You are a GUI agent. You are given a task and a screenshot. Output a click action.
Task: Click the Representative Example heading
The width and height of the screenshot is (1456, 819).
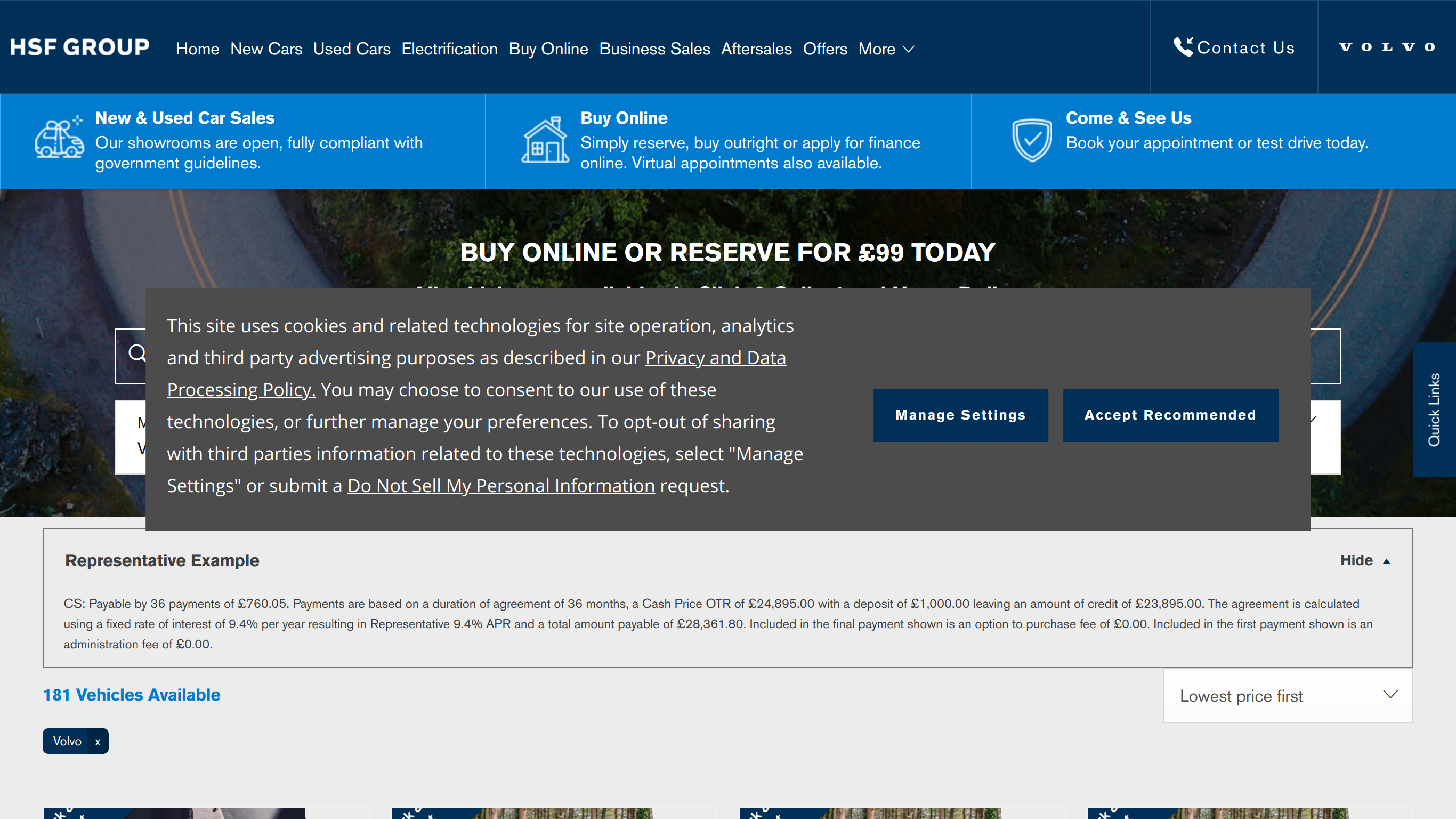click(x=162, y=560)
